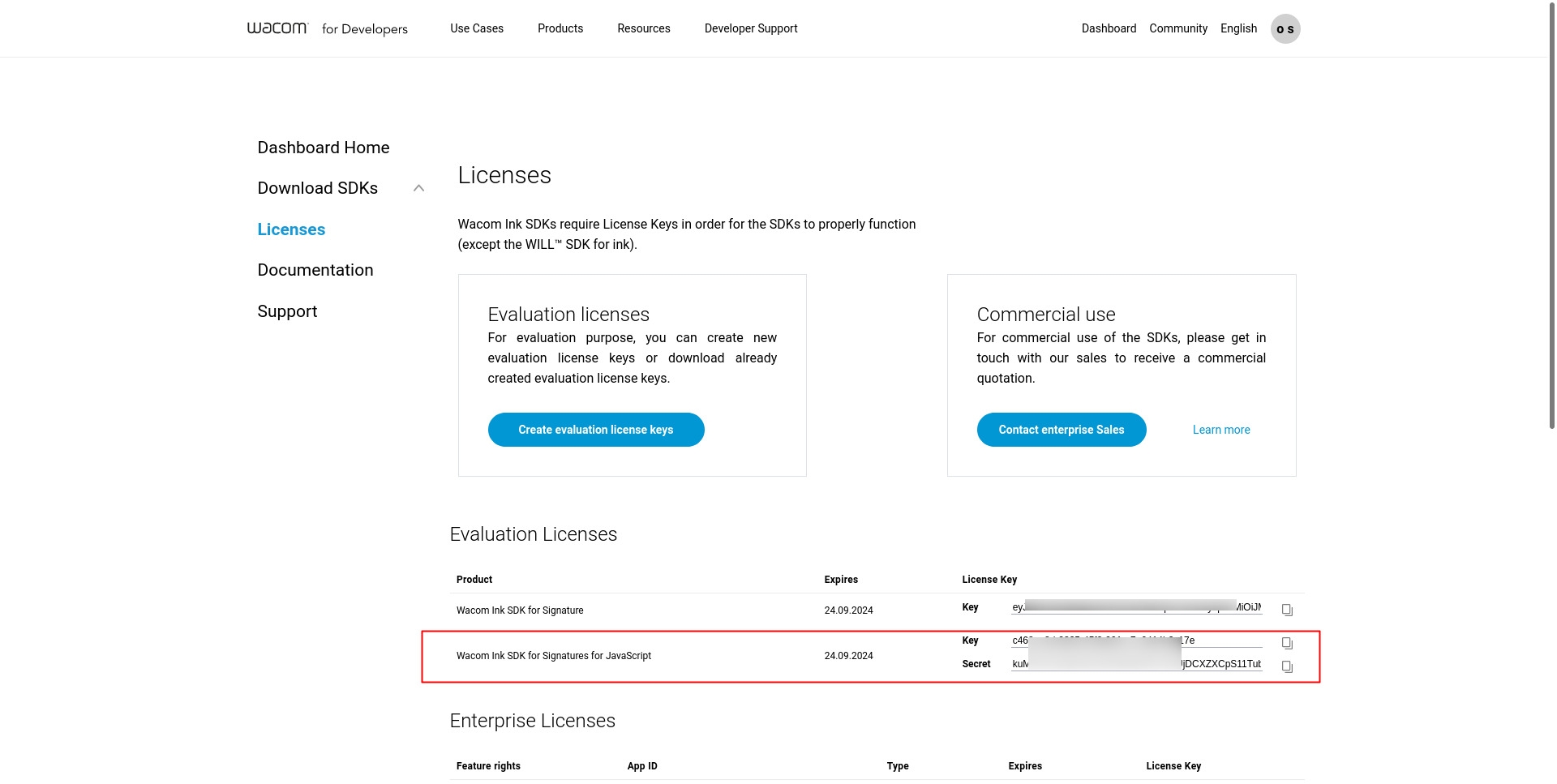
Task: Click Contact enterprise Sales button
Action: 1061,430
